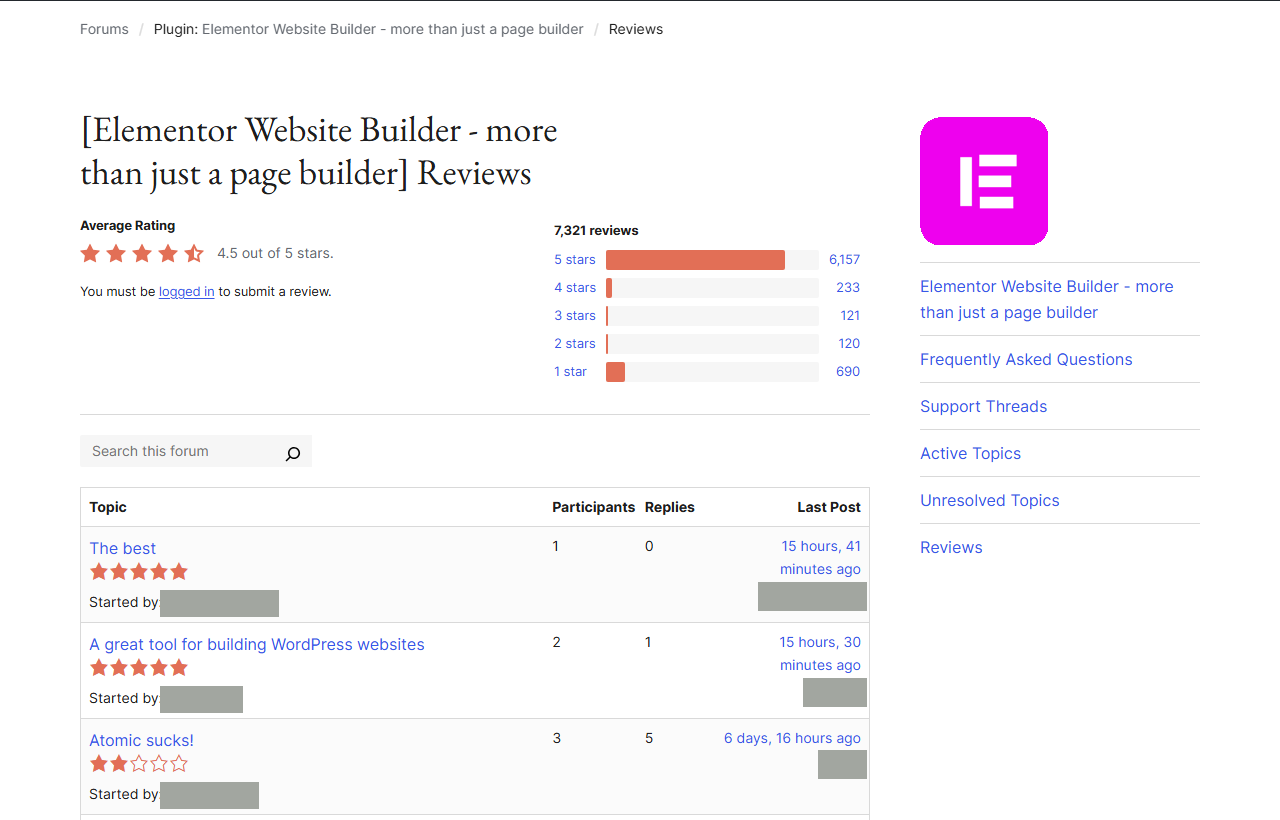Filter reviews by 3 stars
This screenshot has width=1280, height=820.
[575, 315]
